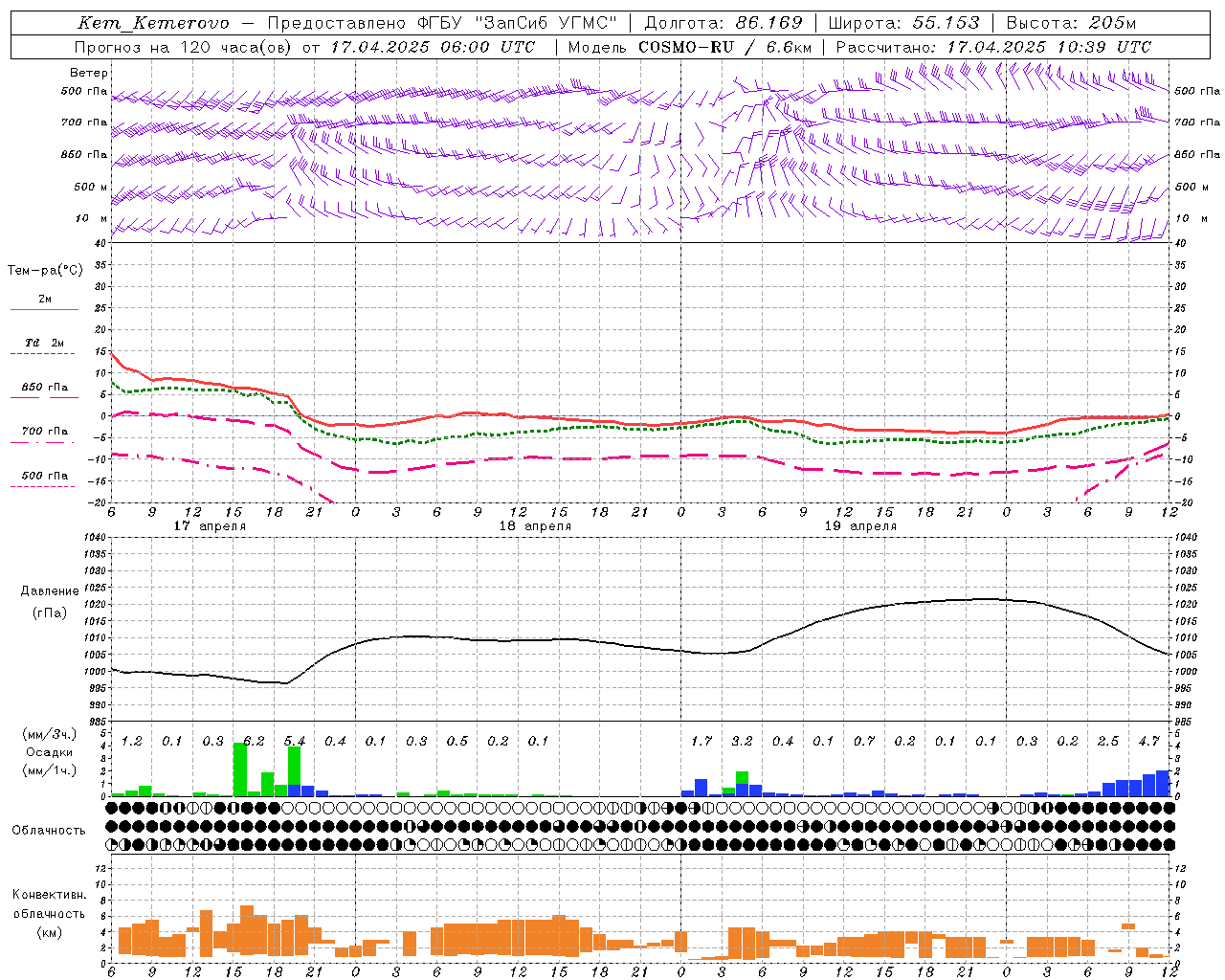Screen dimensions: 1225x980
Task: Click the 'Давление' pressure panel label
Action: [x=50, y=591]
